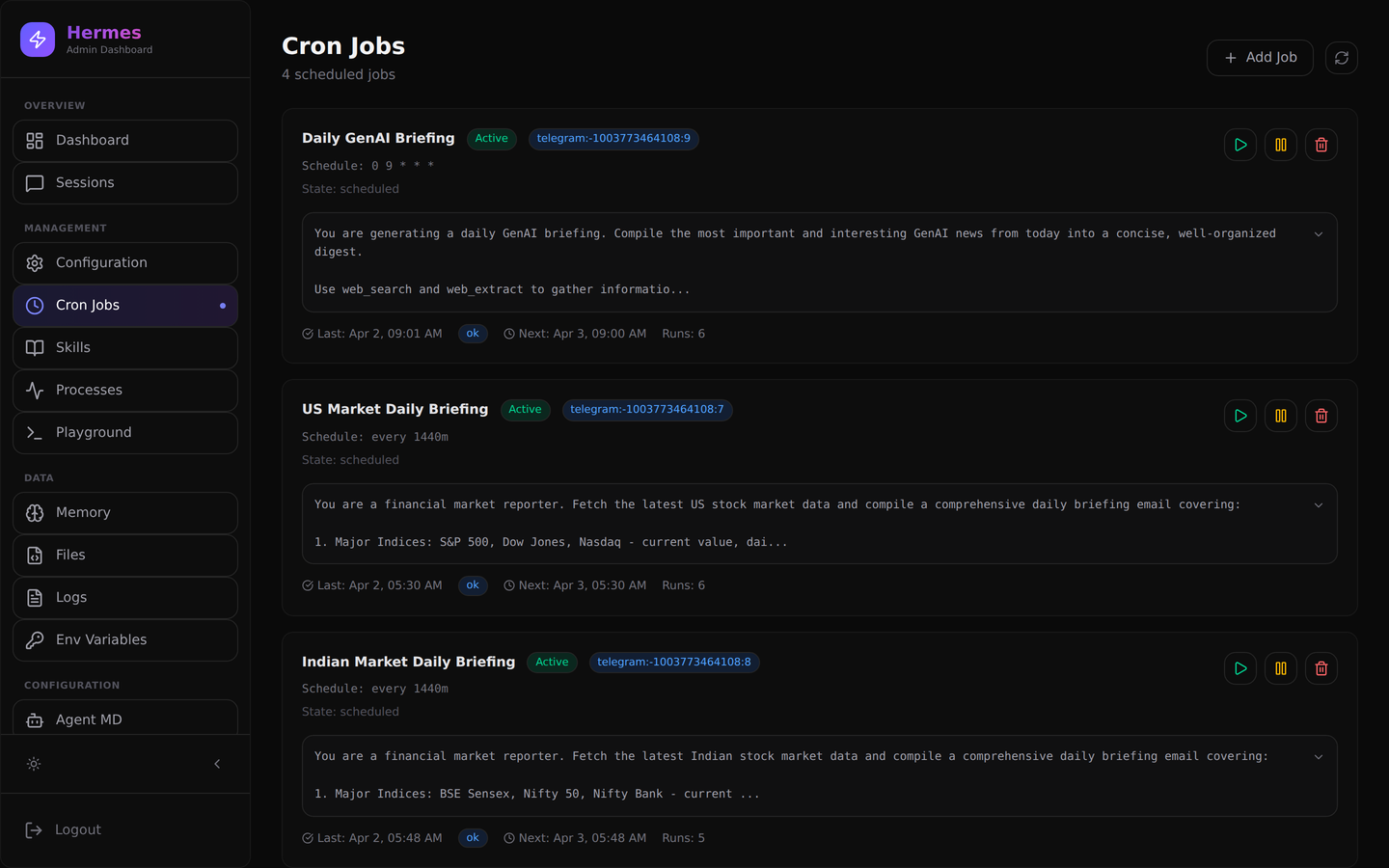Image resolution: width=1389 pixels, height=868 pixels.
Task: Open the Processes section
Action: 125,391
